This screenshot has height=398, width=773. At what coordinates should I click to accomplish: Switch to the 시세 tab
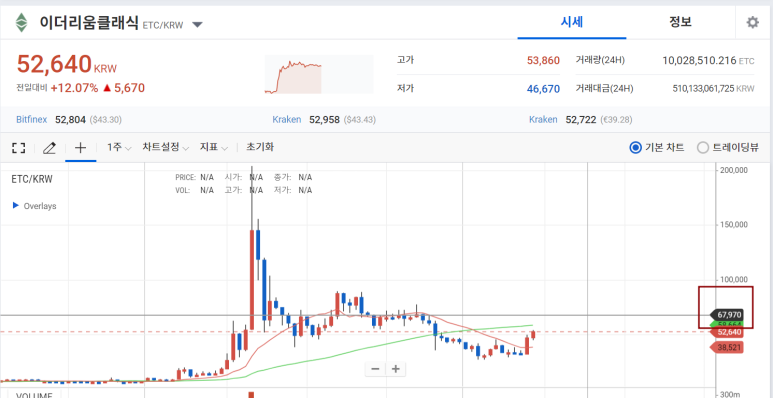point(572,23)
